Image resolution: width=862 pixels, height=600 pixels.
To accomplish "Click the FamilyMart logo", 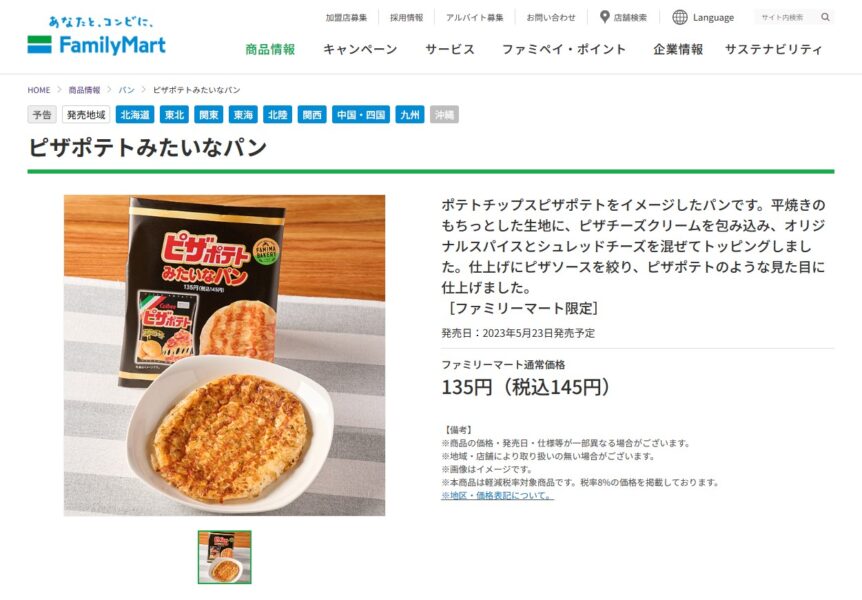I will click(x=97, y=37).
